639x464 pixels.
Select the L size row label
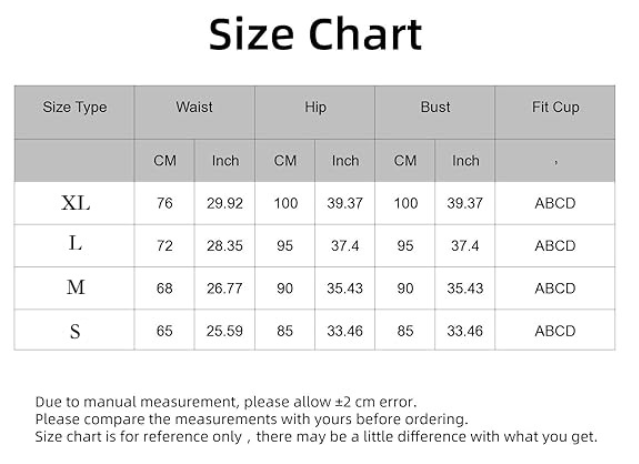[x=75, y=245]
